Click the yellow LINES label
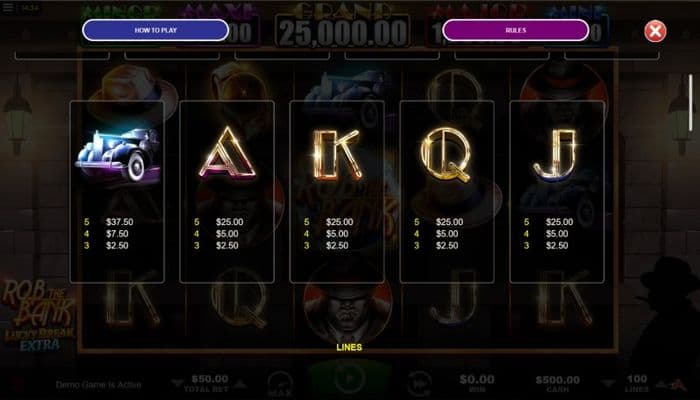The height and width of the screenshot is (400, 700). (x=349, y=347)
